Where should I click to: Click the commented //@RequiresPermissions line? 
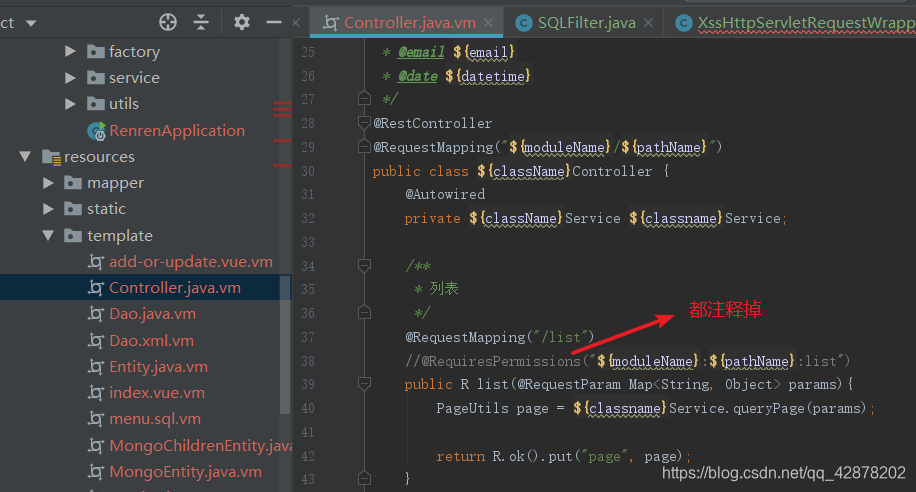coord(627,361)
